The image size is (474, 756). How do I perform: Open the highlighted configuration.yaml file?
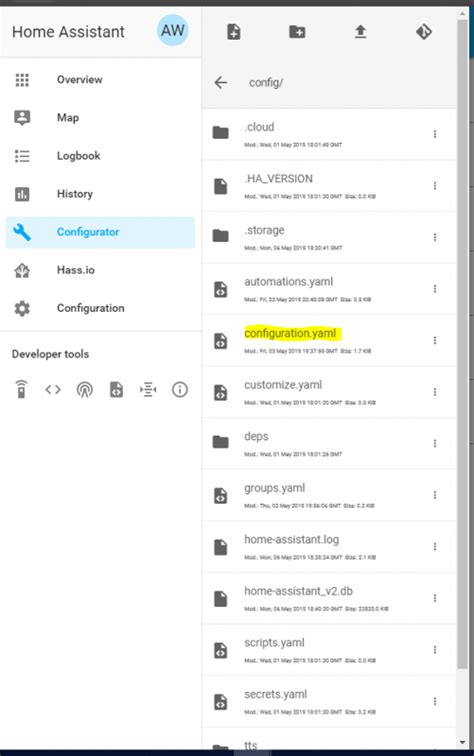[x=329, y=340]
